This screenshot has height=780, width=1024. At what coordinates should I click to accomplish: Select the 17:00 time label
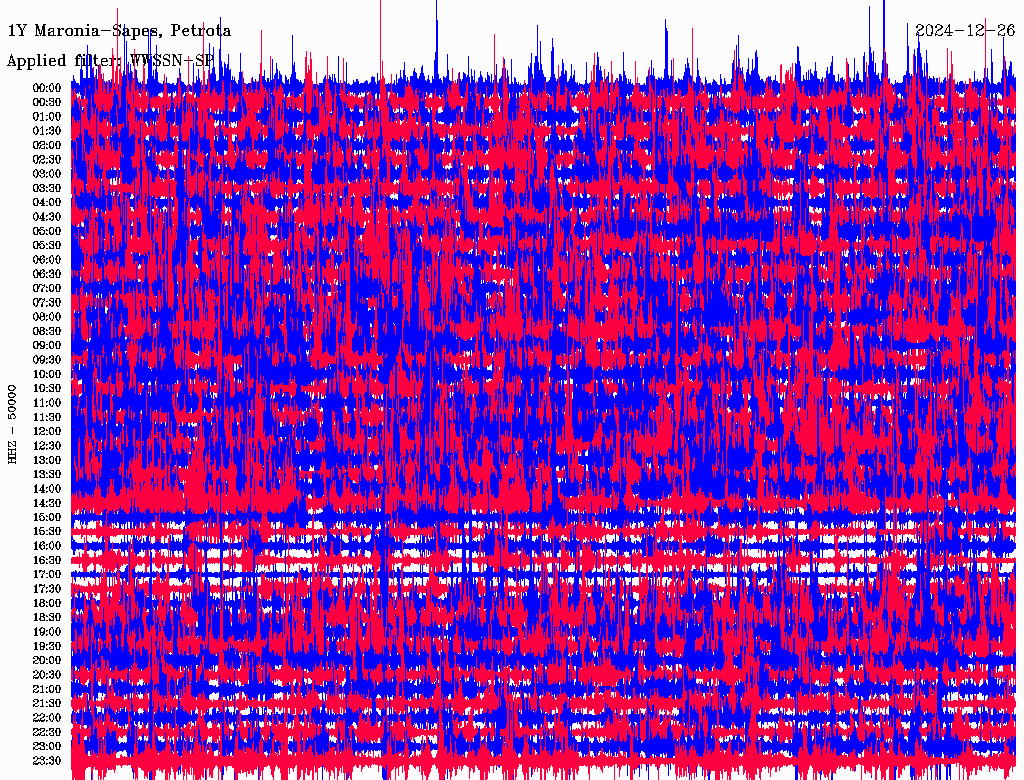pyautogui.click(x=47, y=575)
